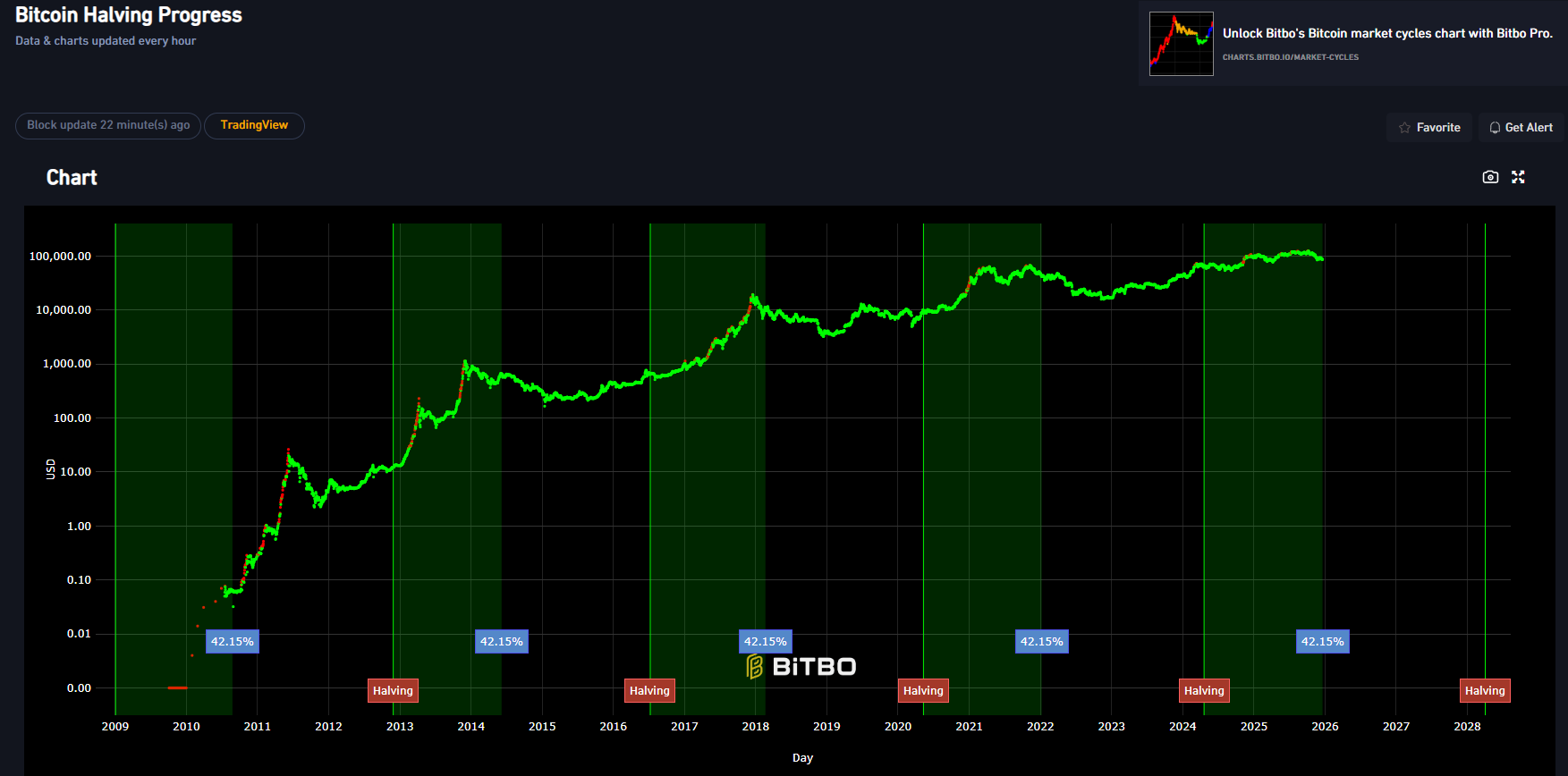The width and height of the screenshot is (1568, 776).
Task: Open the charts.bitbo.io/market-cycles URL text
Action: pos(1290,57)
